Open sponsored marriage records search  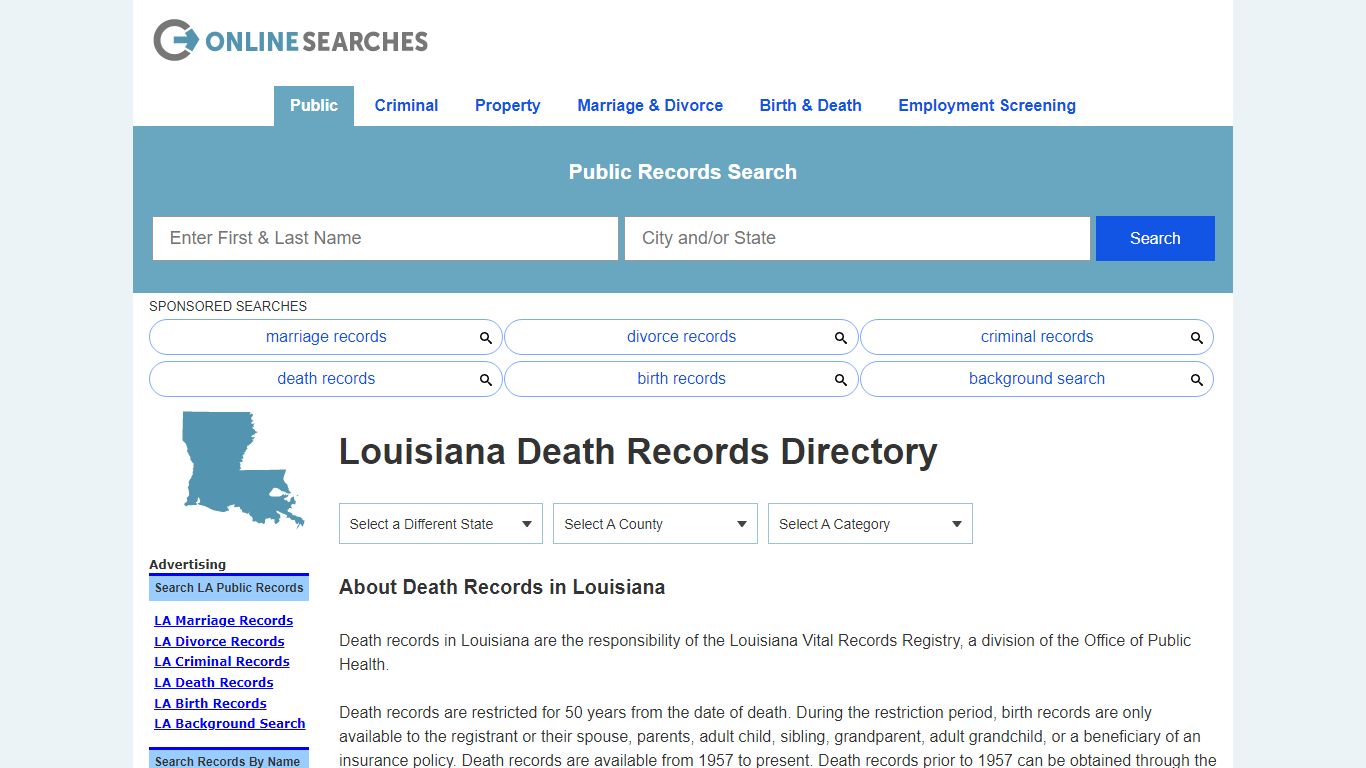point(326,337)
